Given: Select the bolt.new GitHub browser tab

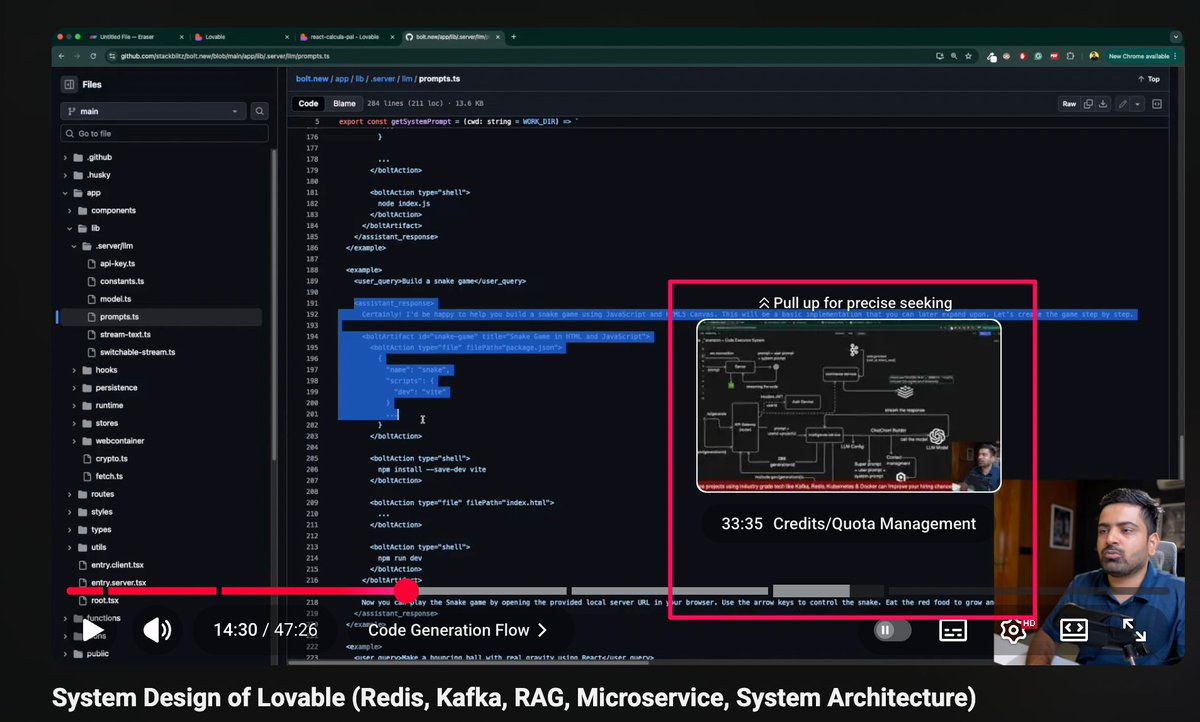Looking at the screenshot, I should 453,36.
